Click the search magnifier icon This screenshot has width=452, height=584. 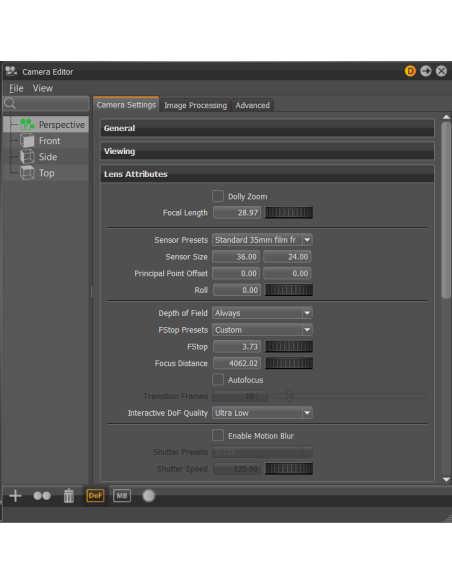coord(10,103)
